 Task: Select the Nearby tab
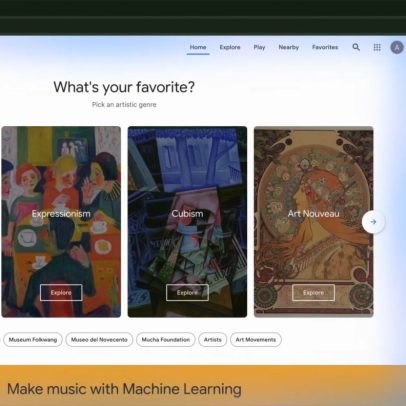pyautogui.click(x=289, y=47)
